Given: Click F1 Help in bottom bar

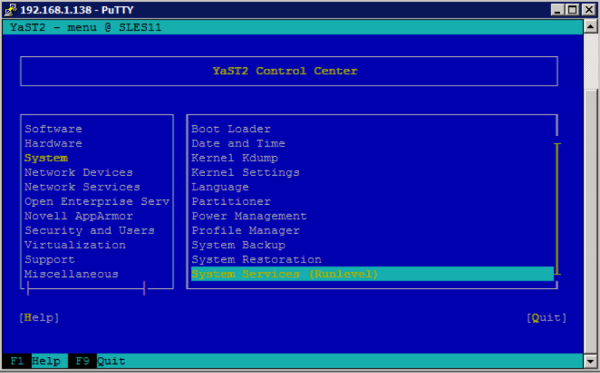Looking at the screenshot, I should (35, 361).
